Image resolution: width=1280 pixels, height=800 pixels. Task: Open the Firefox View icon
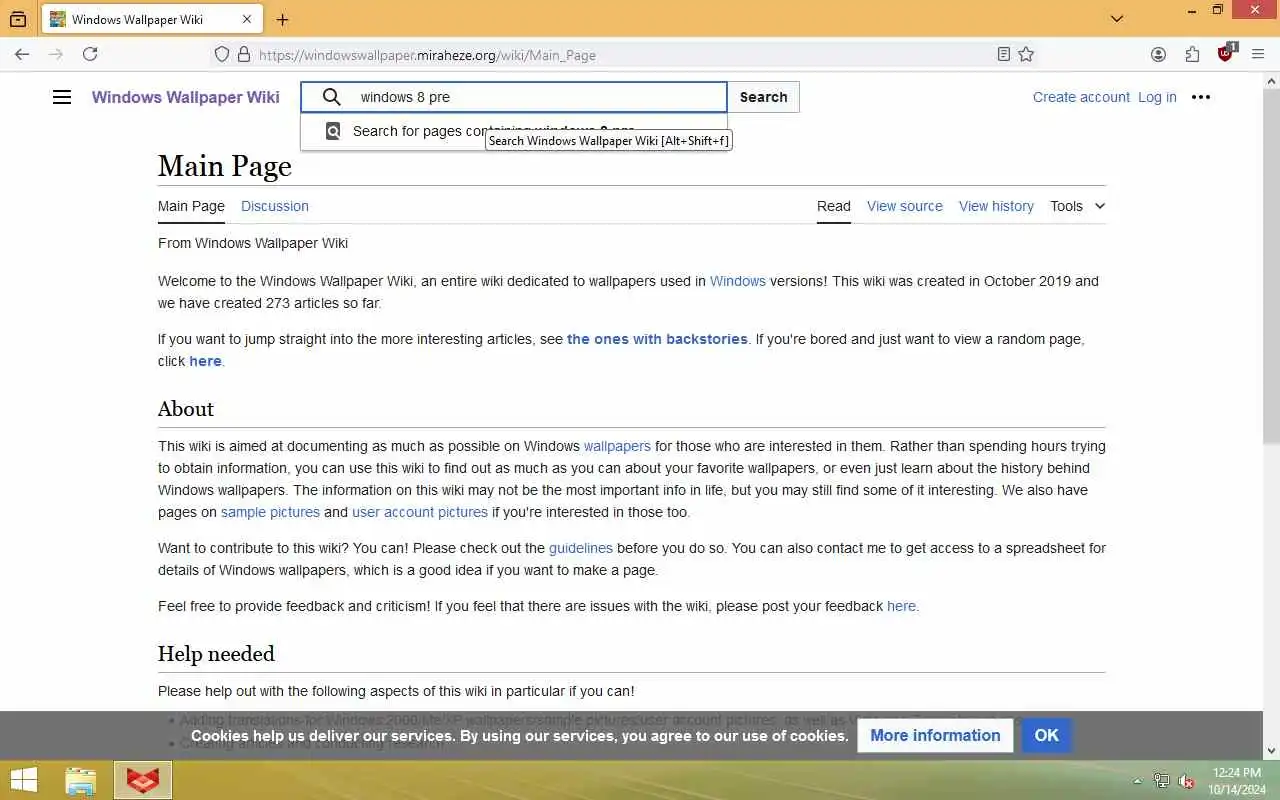click(x=18, y=19)
